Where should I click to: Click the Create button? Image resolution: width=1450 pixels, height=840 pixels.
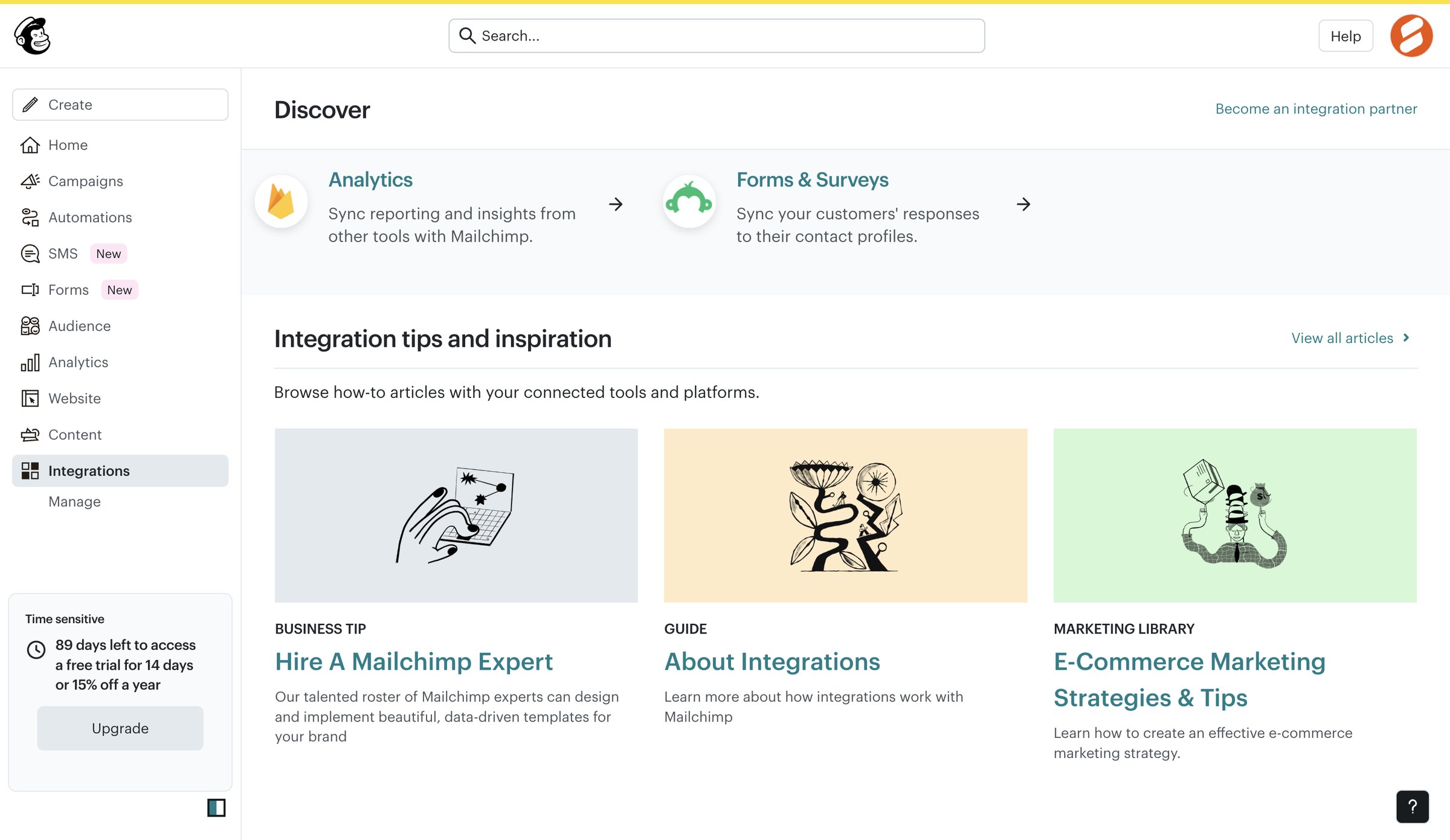click(120, 104)
